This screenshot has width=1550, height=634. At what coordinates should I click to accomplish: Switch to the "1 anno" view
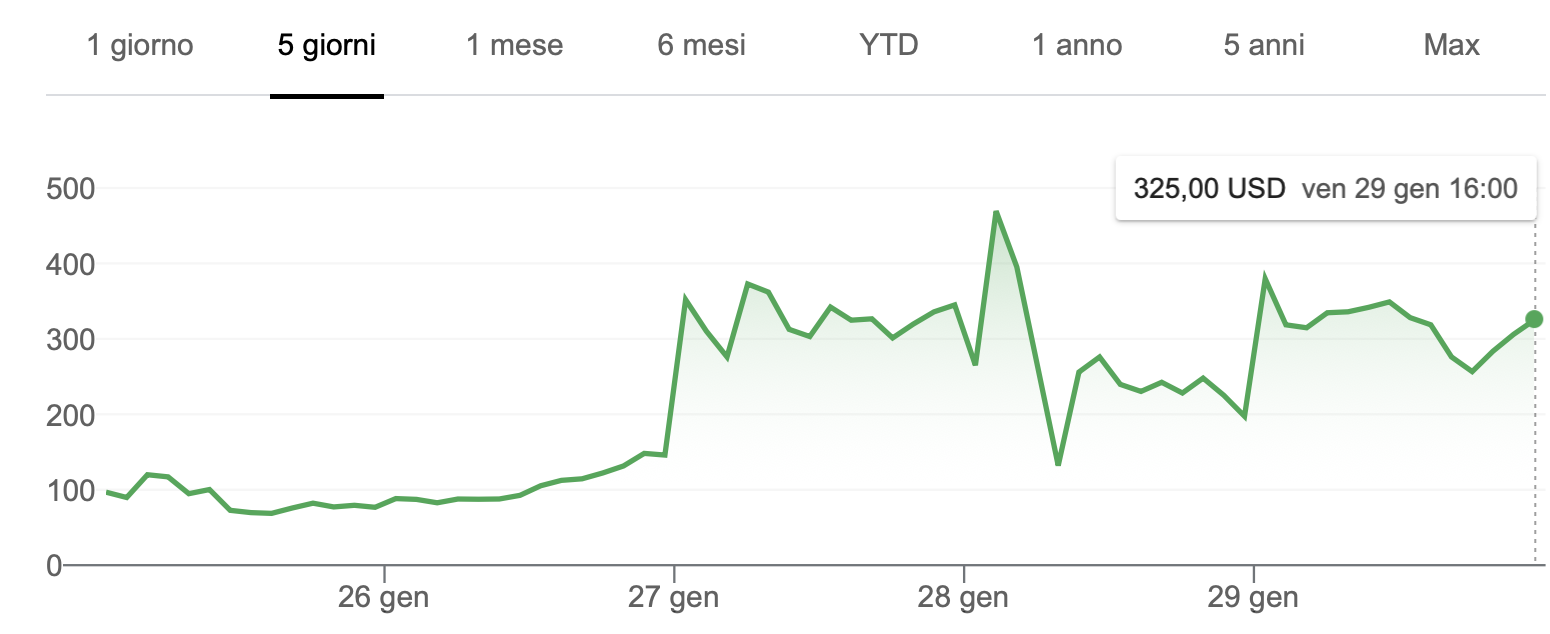pyautogui.click(x=1077, y=46)
